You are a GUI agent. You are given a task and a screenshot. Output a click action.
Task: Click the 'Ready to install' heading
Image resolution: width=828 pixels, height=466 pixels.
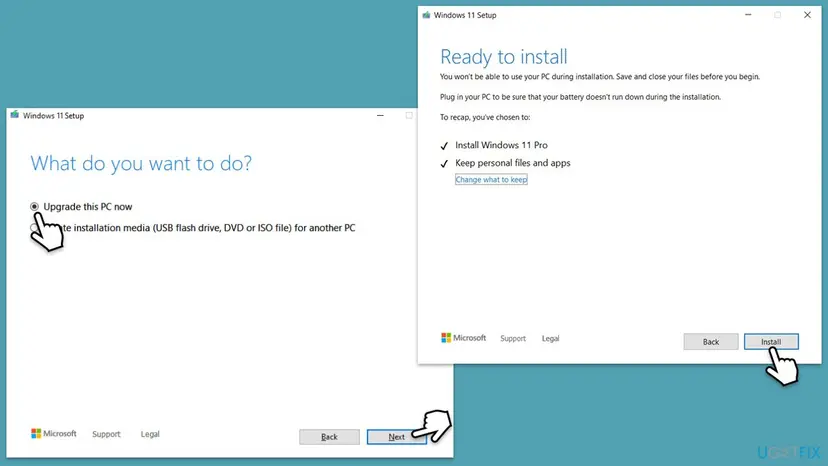click(x=504, y=57)
